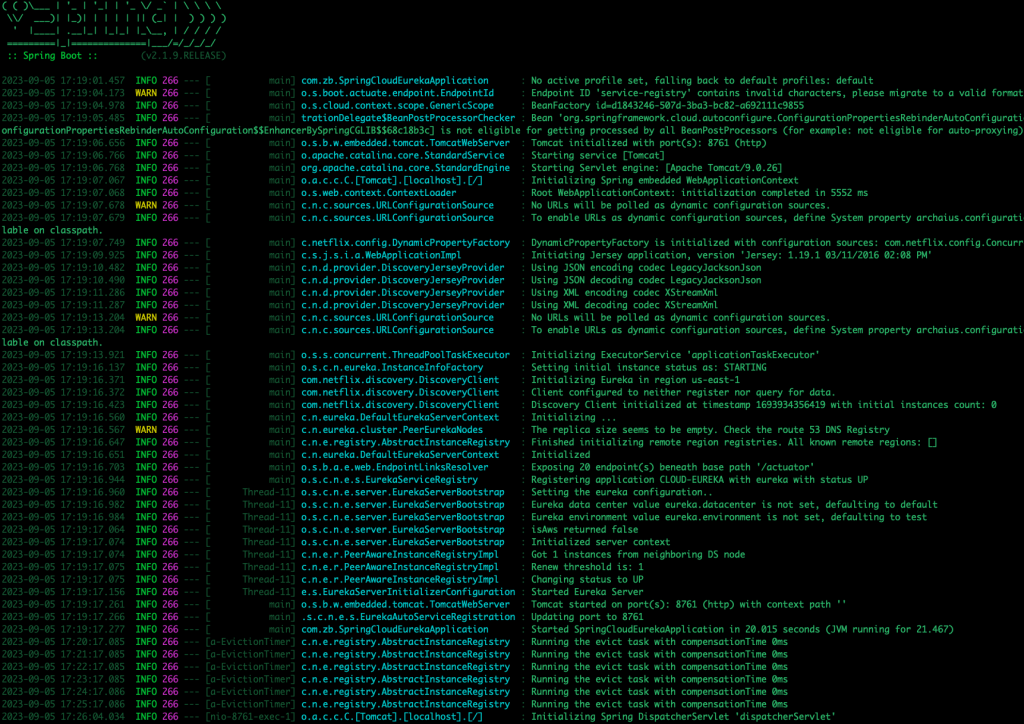This screenshot has height=724, width=1024.
Task: Click 'Using XML decoding codec XStreamXml'
Action: [x=624, y=304]
